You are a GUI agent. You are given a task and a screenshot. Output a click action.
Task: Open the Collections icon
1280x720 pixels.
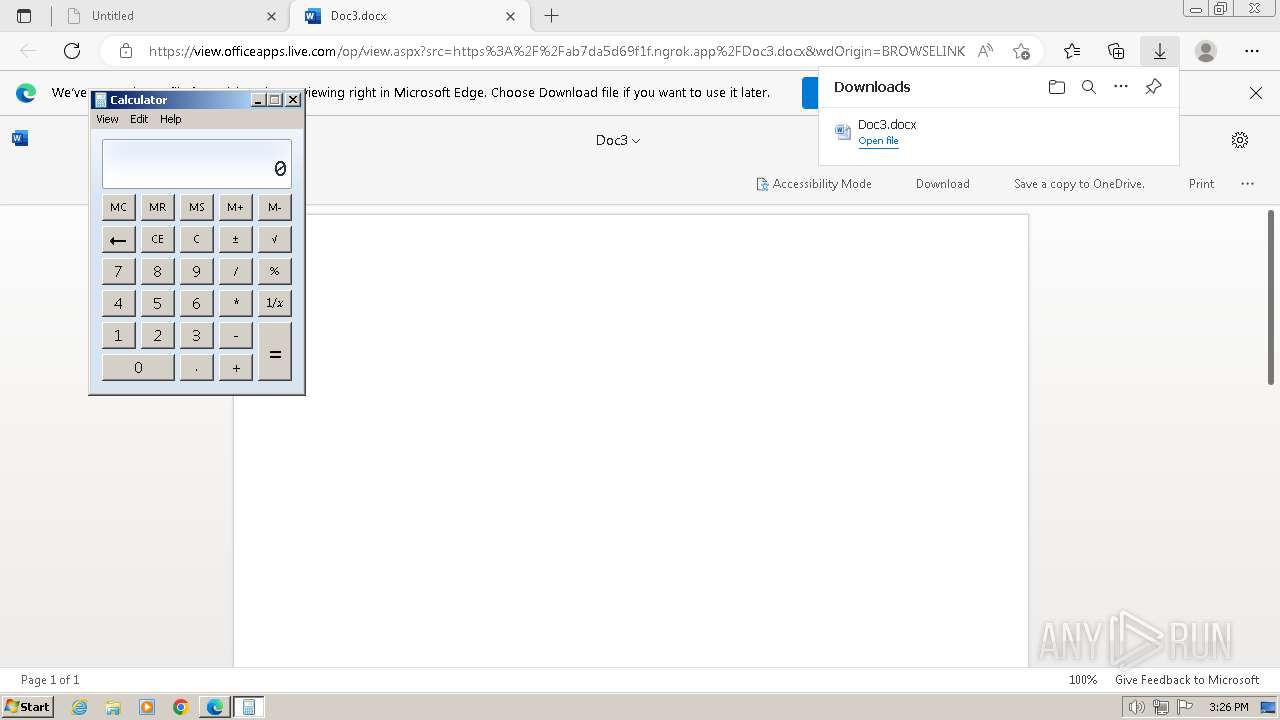pos(1116,51)
